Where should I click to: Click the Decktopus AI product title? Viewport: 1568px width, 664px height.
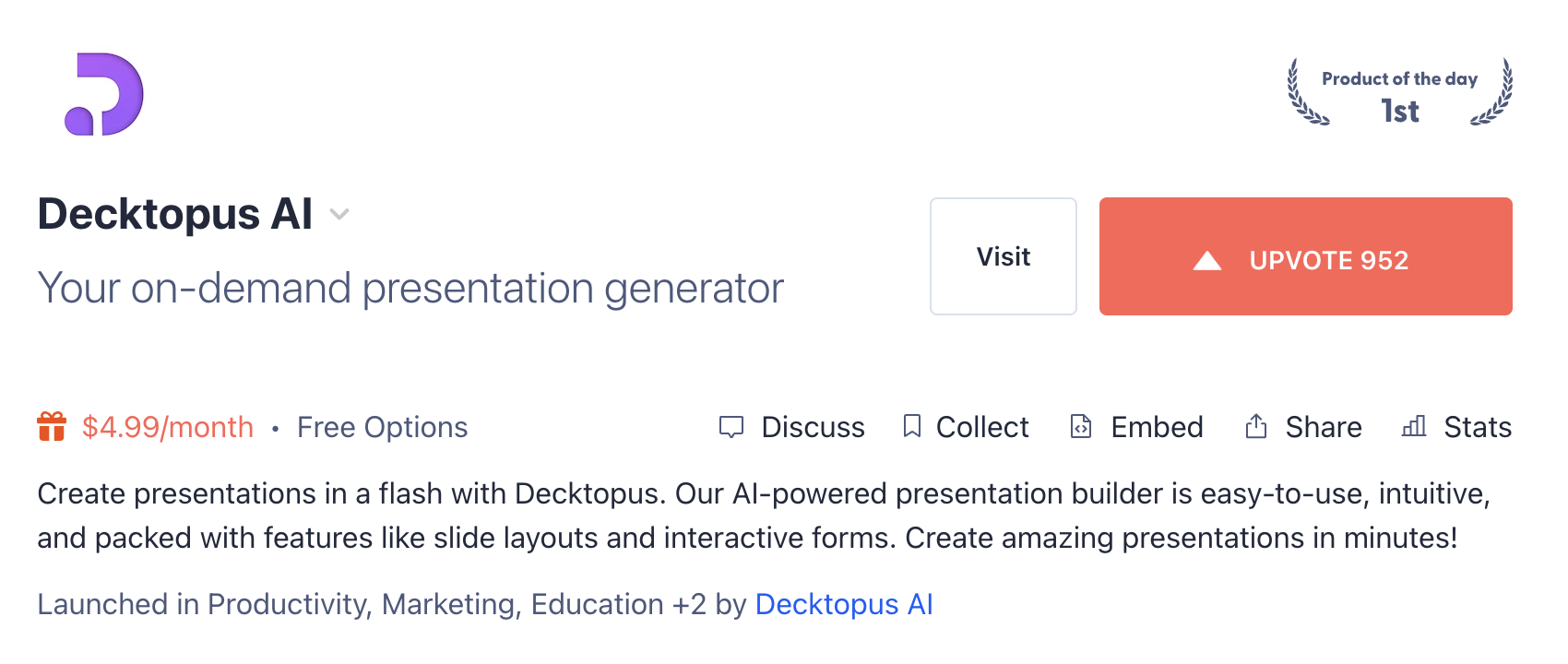pos(175,214)
